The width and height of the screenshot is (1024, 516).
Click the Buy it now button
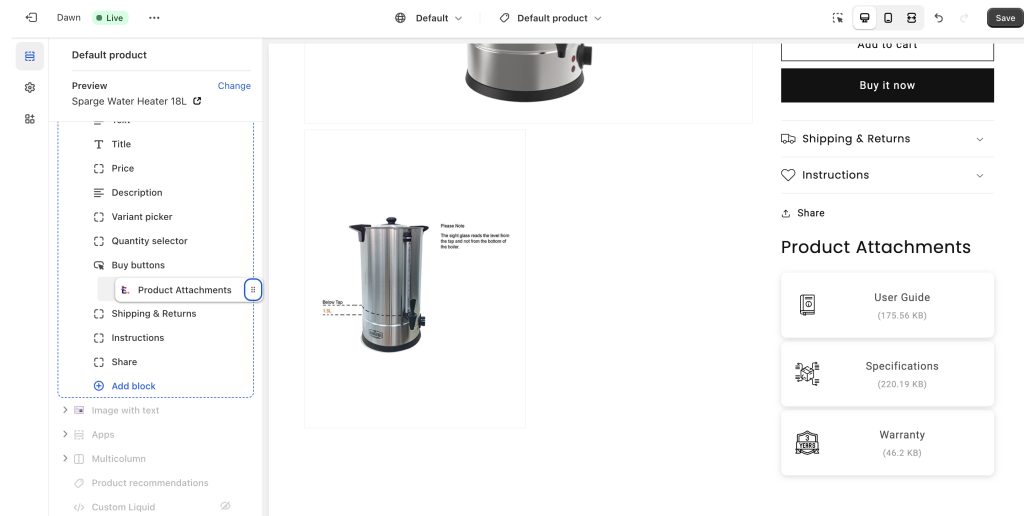pyautogui.click(x=887, y=86)
